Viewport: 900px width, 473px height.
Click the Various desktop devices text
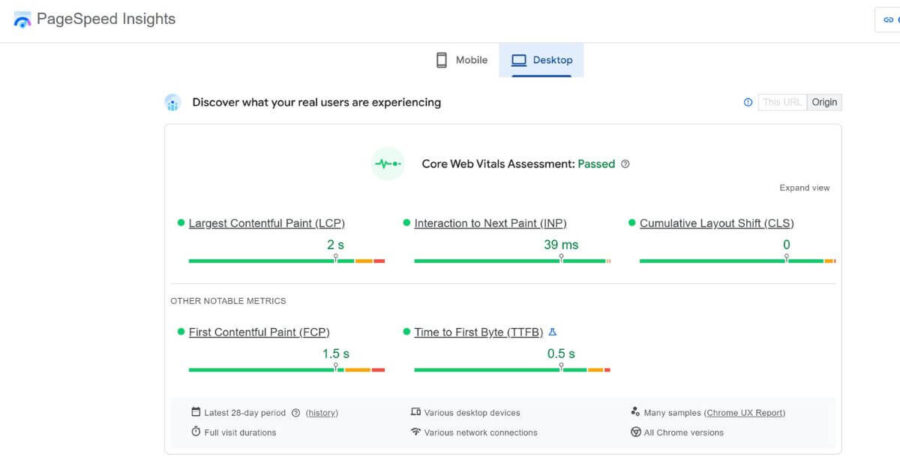(472, 413)
